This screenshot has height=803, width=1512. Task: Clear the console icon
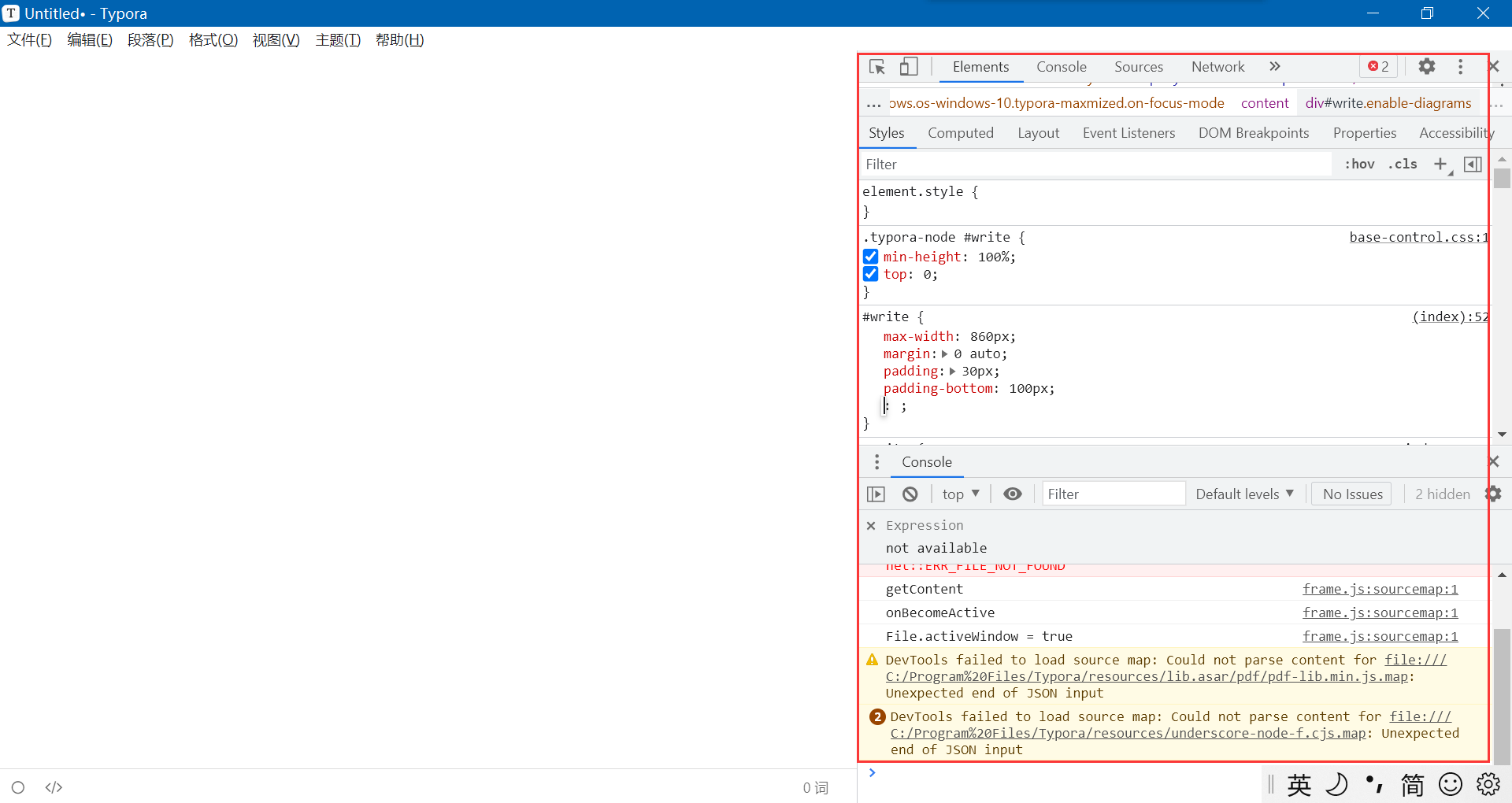[x=910, y=494]
